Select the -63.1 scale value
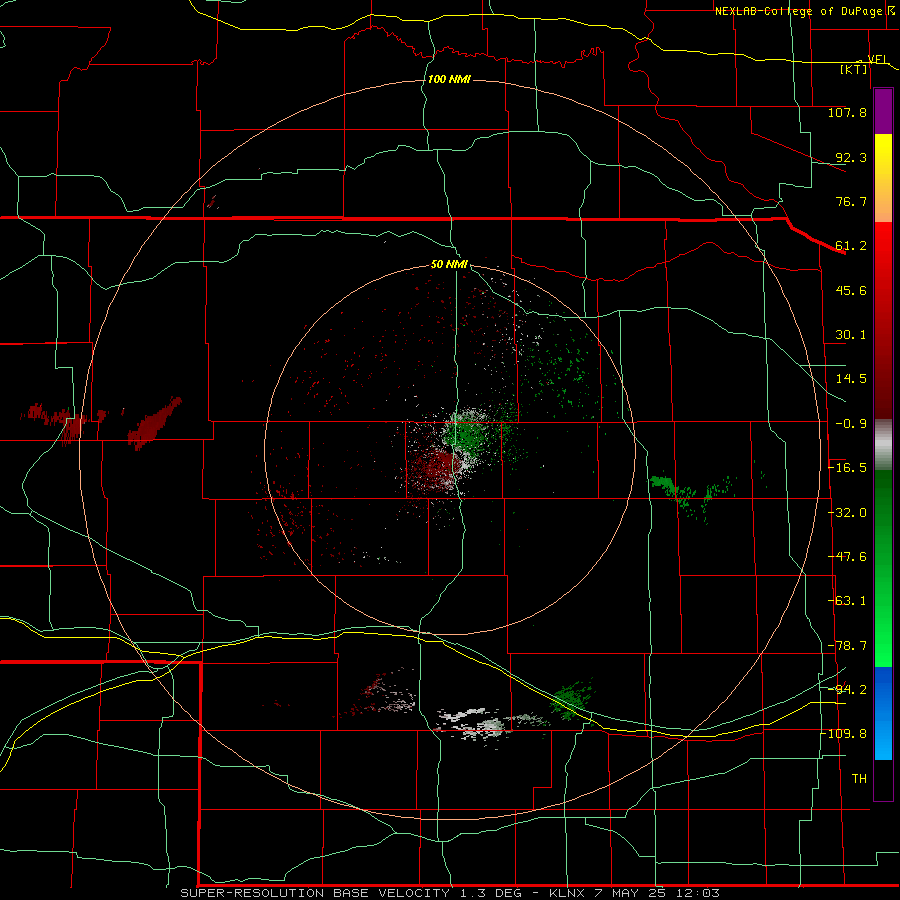The height and width of the screenshot is (900, 900). tap(847, 601)
